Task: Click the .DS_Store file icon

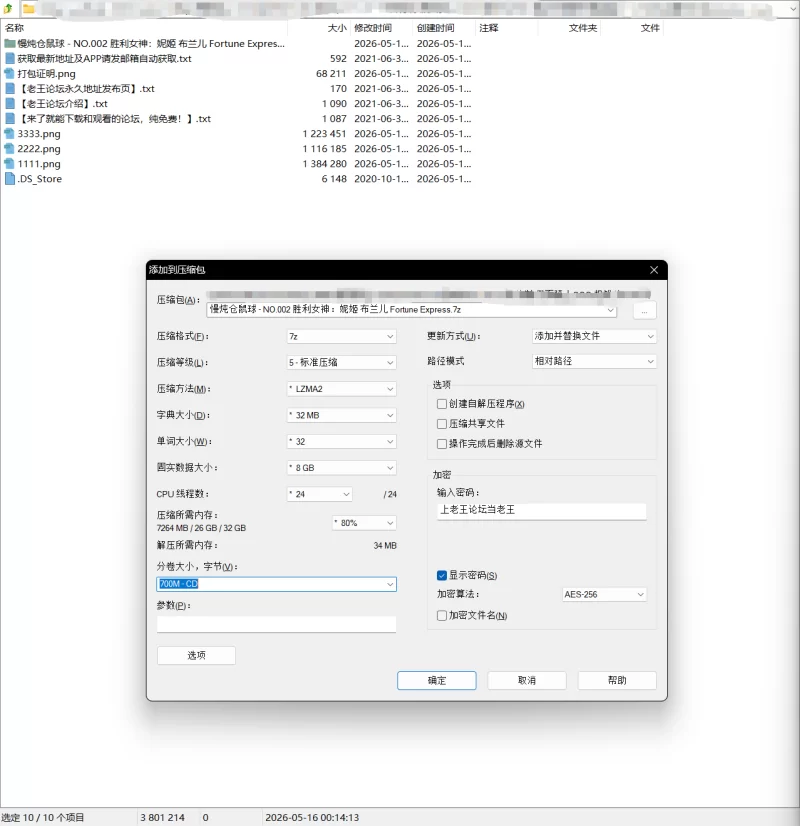Action: click(9, 179)
